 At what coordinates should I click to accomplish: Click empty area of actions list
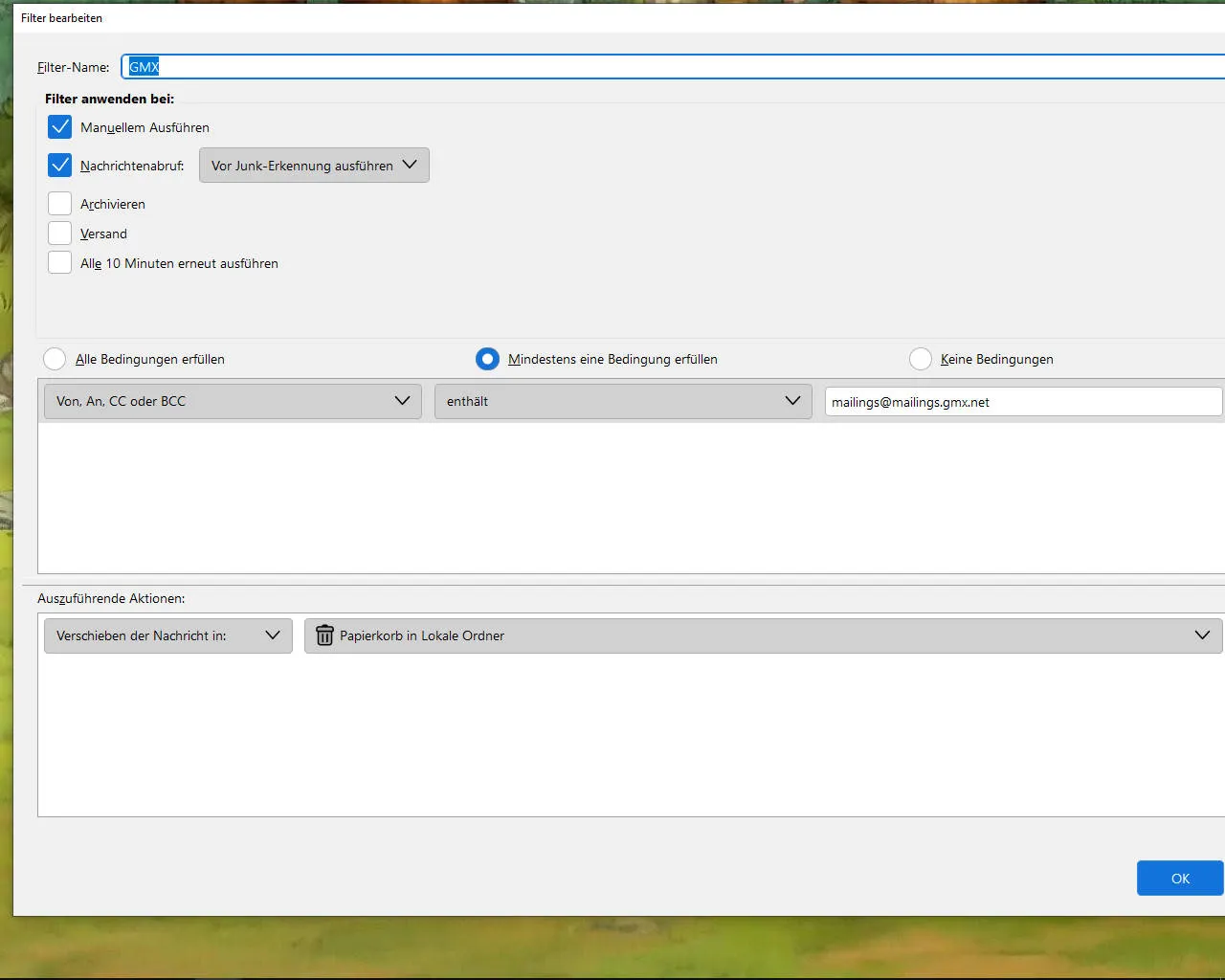click(x=632, y=735)
